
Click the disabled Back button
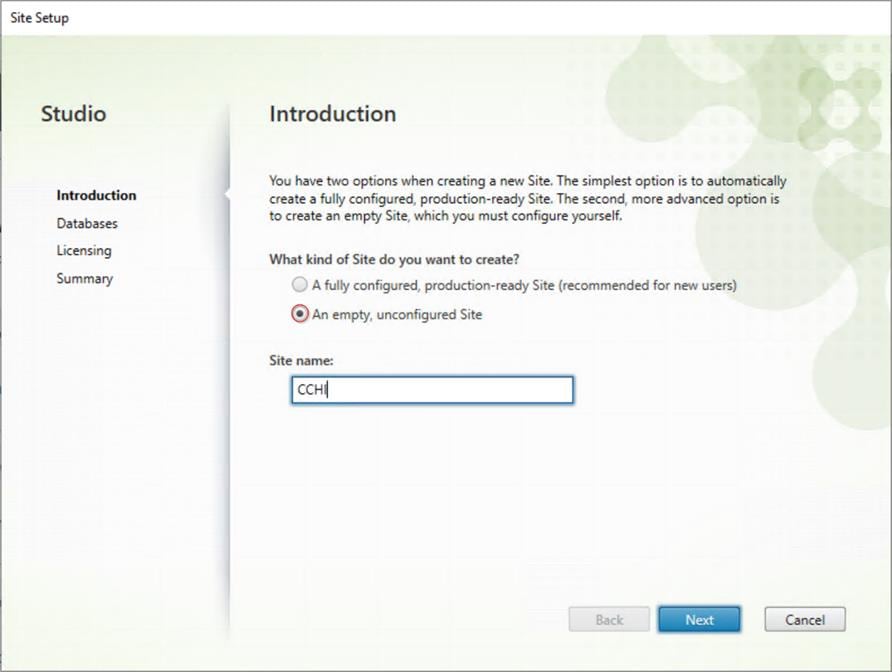click(x=609, y=619)
